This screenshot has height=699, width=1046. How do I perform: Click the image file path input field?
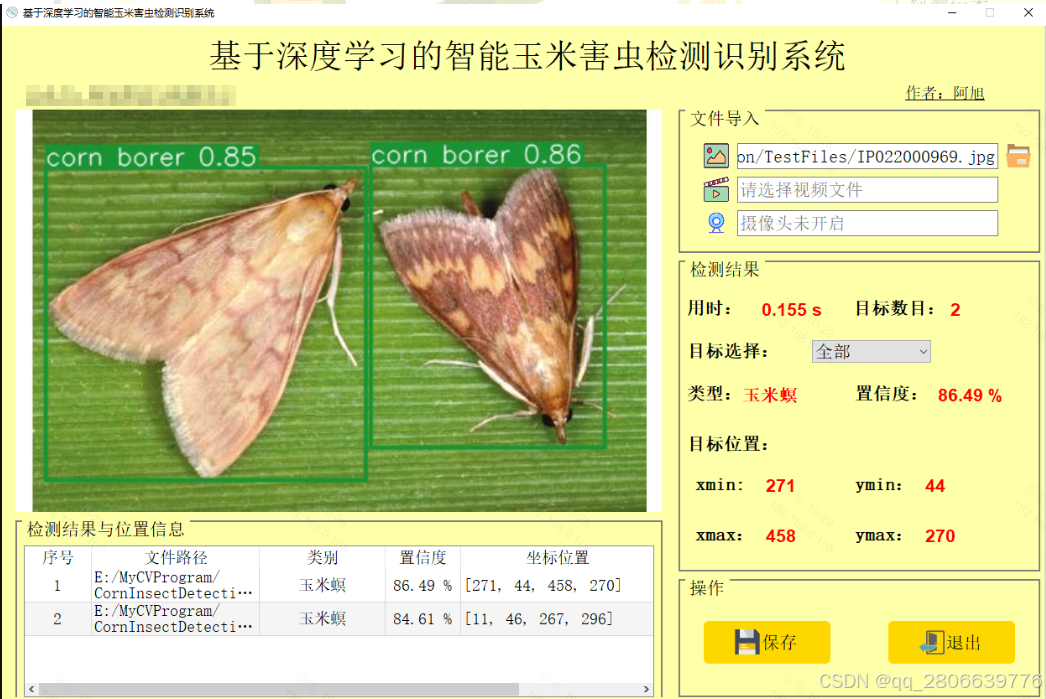point(866,155)
